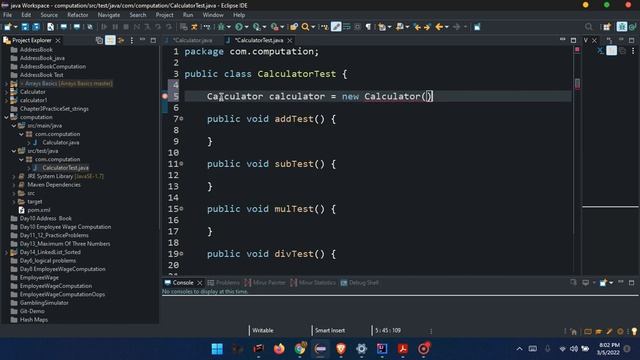640x360 pixels.
Task: Open the Run menu
Action: (188, 15)
